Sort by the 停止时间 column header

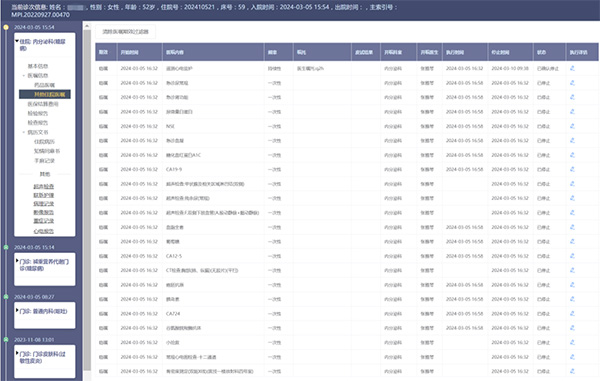pyautogui.click(x=510, y=52)
